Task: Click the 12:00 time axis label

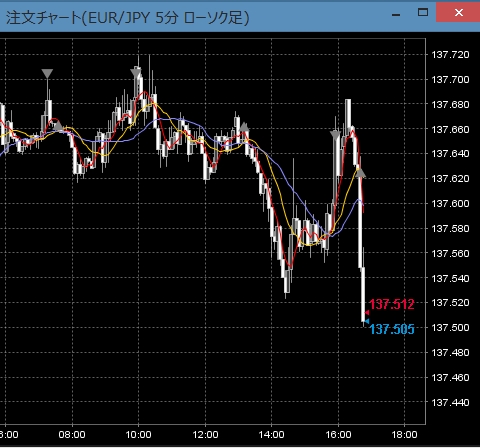Action: tap(205, 435)
